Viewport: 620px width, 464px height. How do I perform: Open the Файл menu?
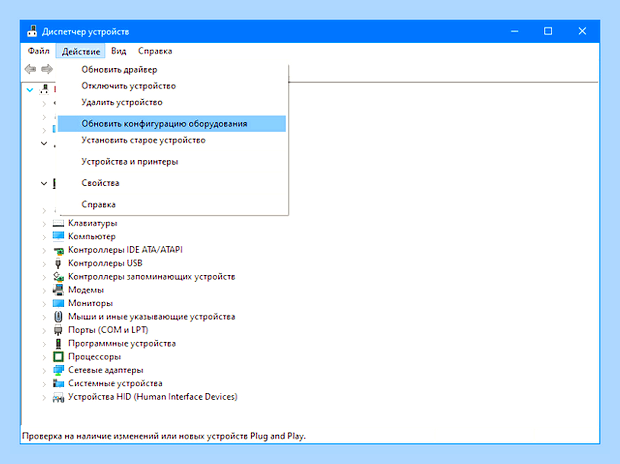38,51
